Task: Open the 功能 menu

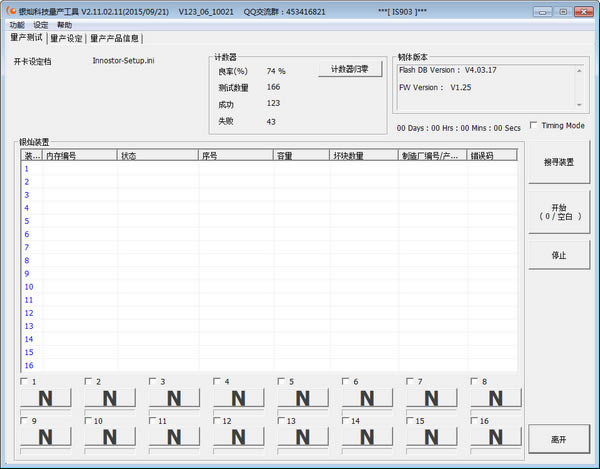Action: pos(16,25)
